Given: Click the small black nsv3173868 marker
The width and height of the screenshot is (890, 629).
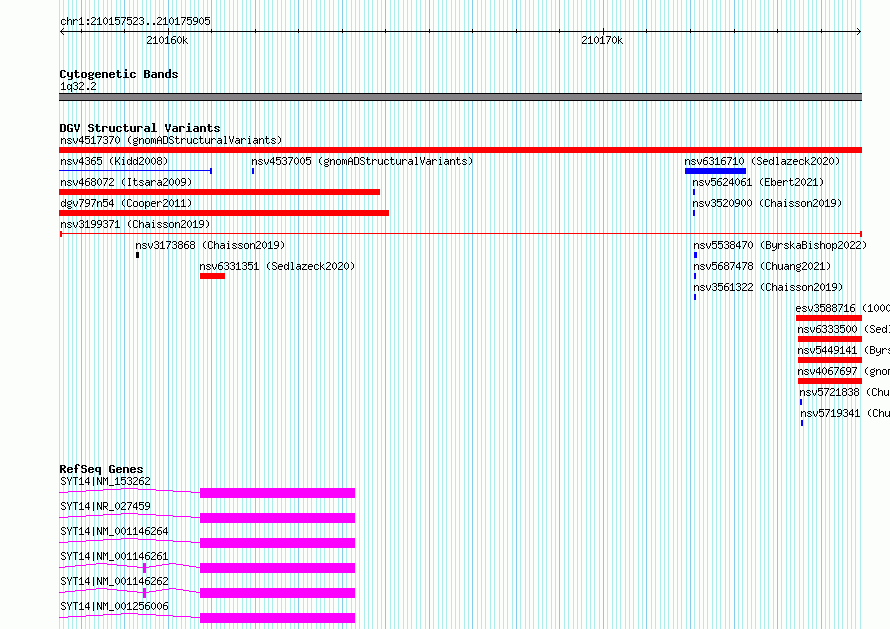Looking at the screenshot, I should pyautogui.click(x=137, y=255).
